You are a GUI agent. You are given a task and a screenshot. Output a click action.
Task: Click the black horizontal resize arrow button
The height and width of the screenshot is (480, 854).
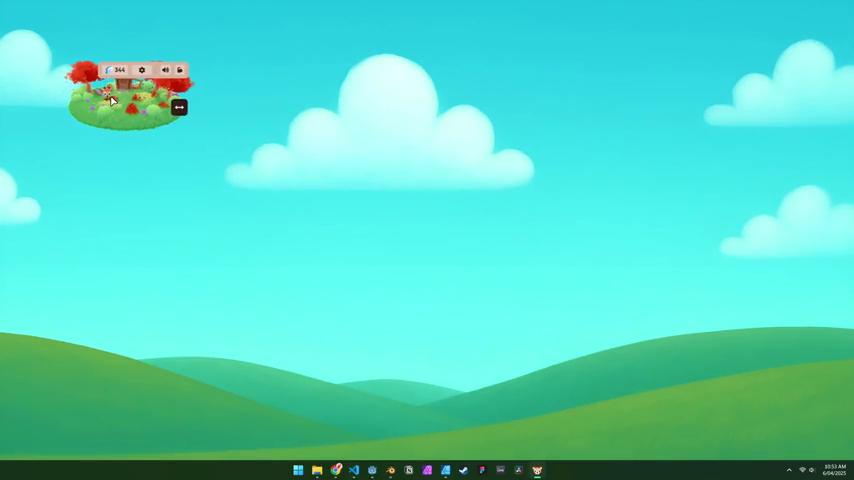(x=179, y=107)
